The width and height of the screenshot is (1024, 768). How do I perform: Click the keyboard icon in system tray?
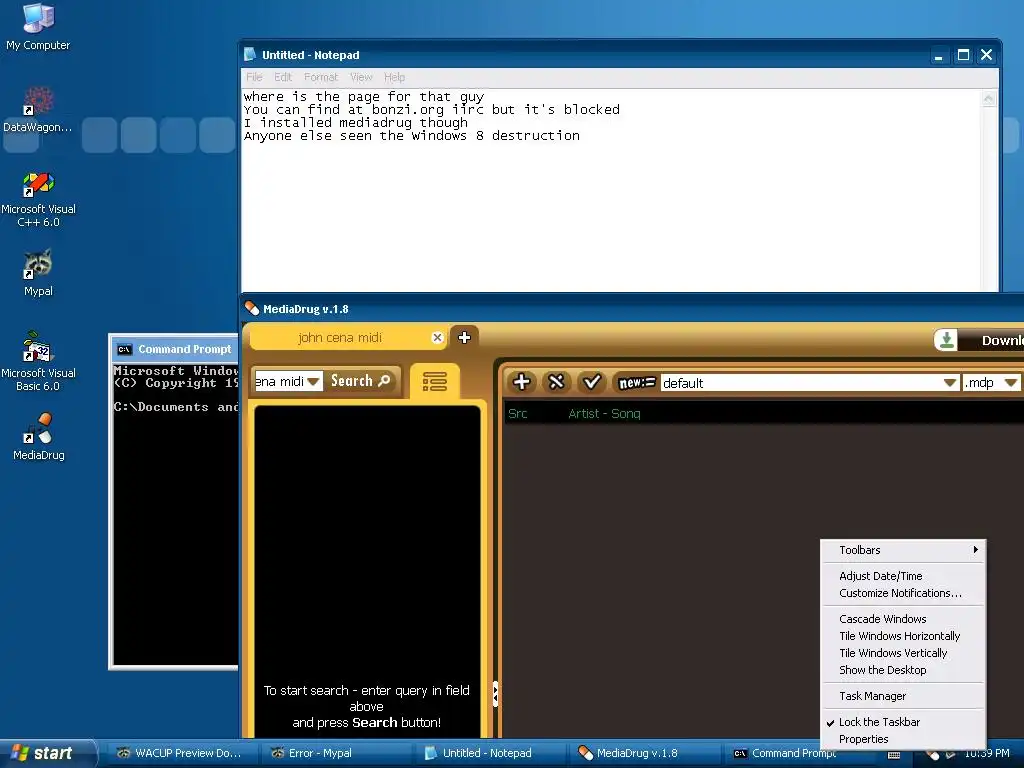point(895,754)
